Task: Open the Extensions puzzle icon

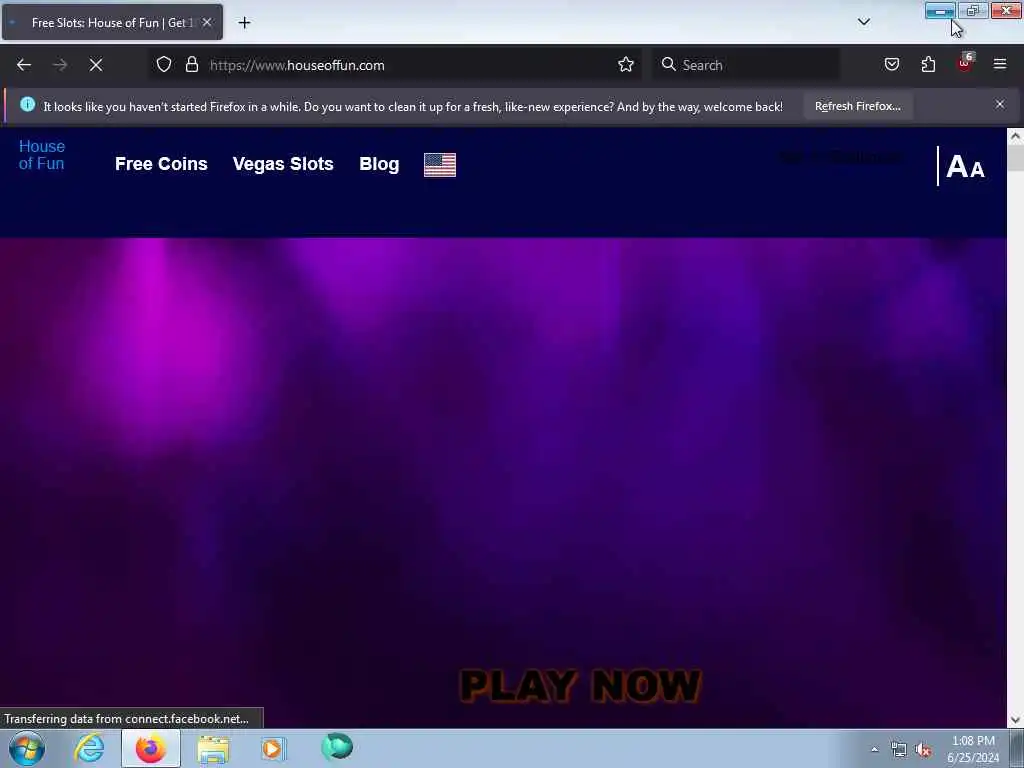Action: click(x=928, y=64)
